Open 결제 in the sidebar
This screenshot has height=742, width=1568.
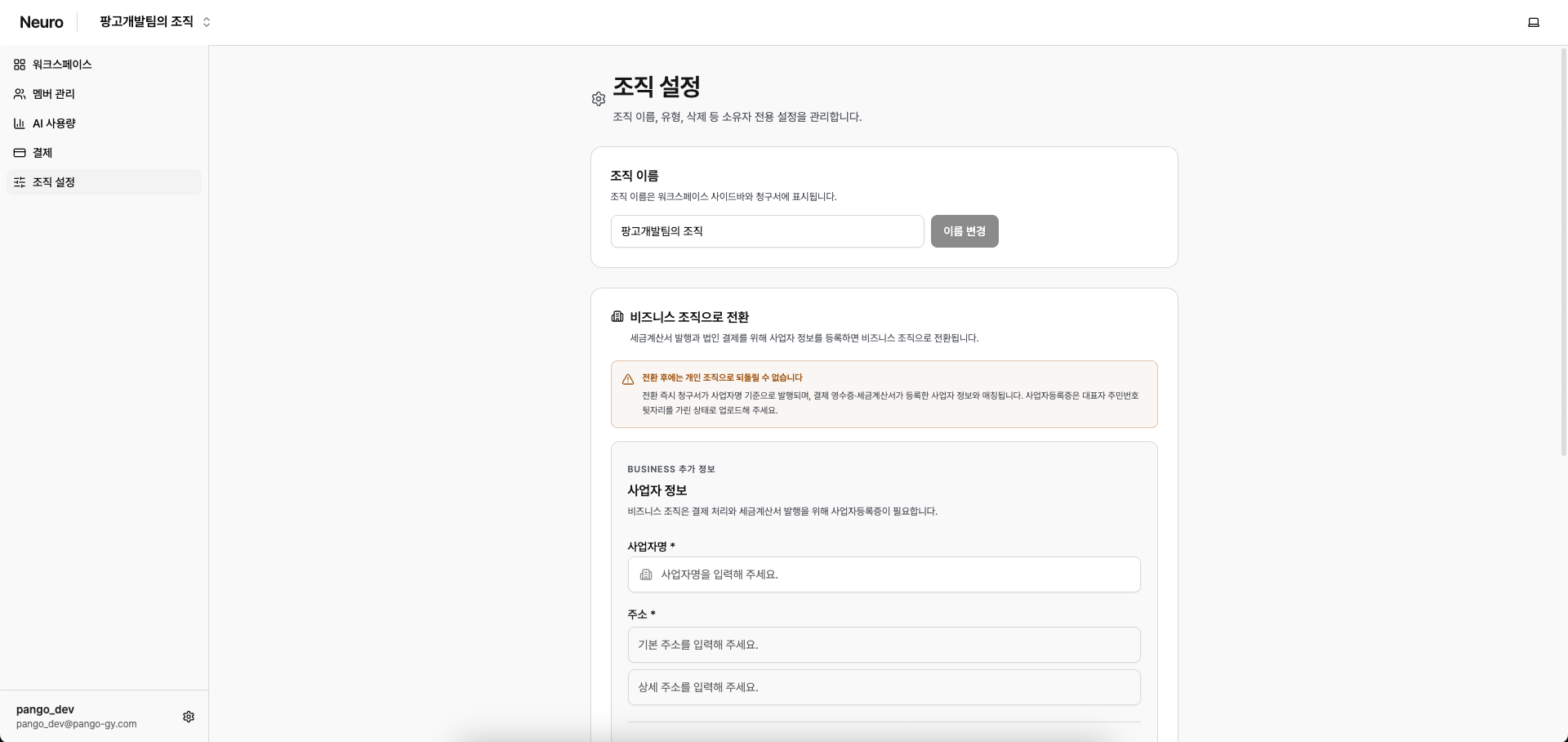pos(104,153)
